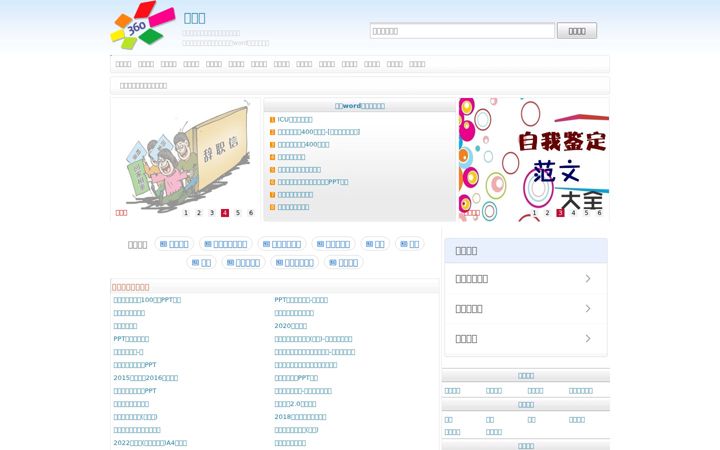Show slide 3 in the 辞职信 carousel
Screen dimensions: 720x450
[x=212, y=213]
